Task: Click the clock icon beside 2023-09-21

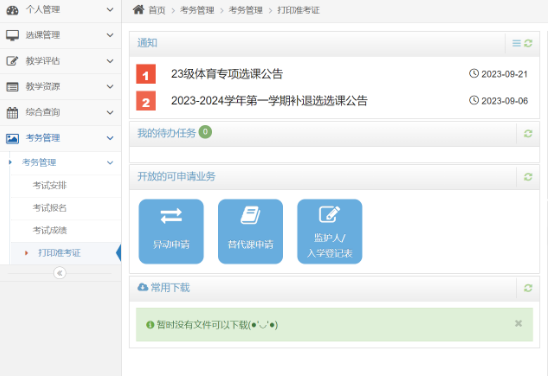Action: (474, 74)
